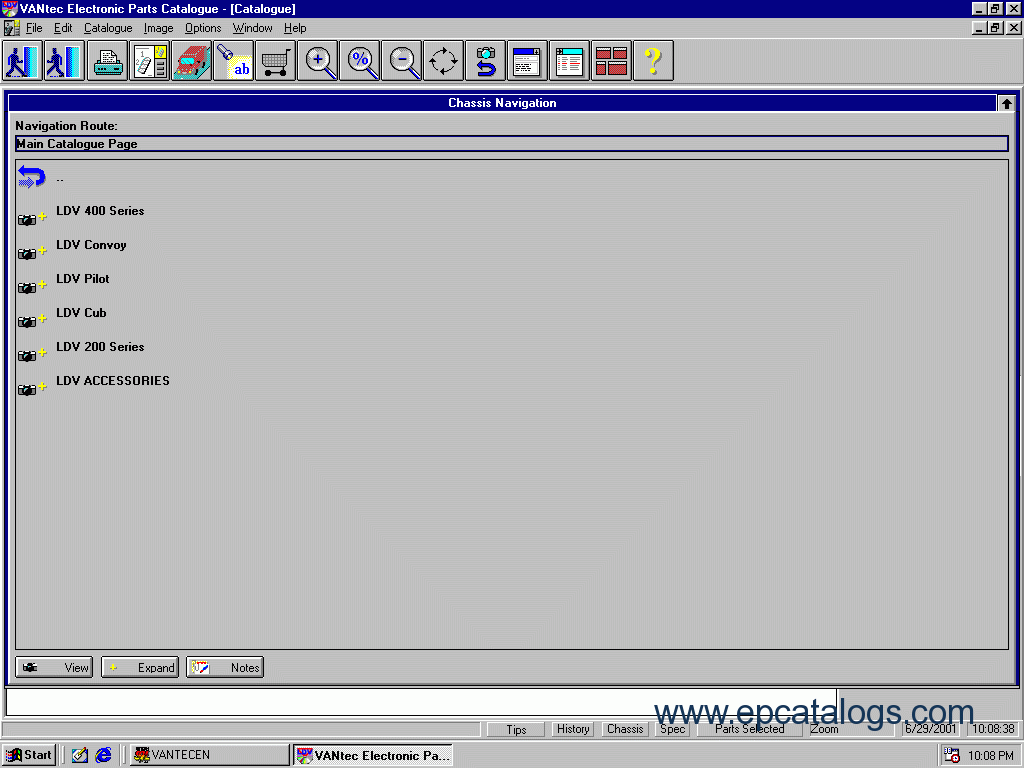Click the History status bar button
Viewport: 1024px width, 768px height.
coord(573,729)
